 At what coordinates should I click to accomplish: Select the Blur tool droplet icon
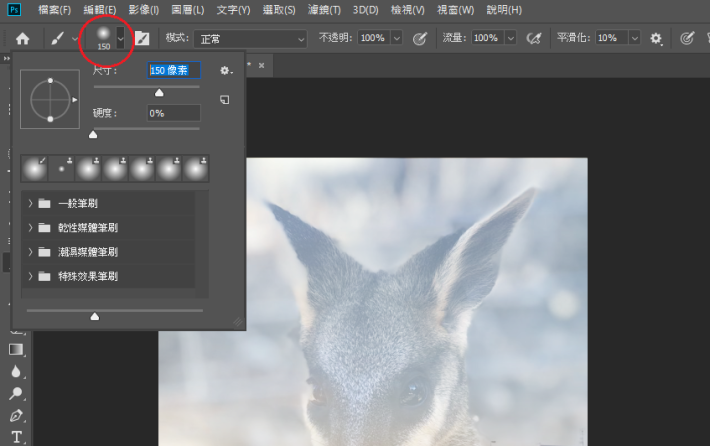[16, 371]
